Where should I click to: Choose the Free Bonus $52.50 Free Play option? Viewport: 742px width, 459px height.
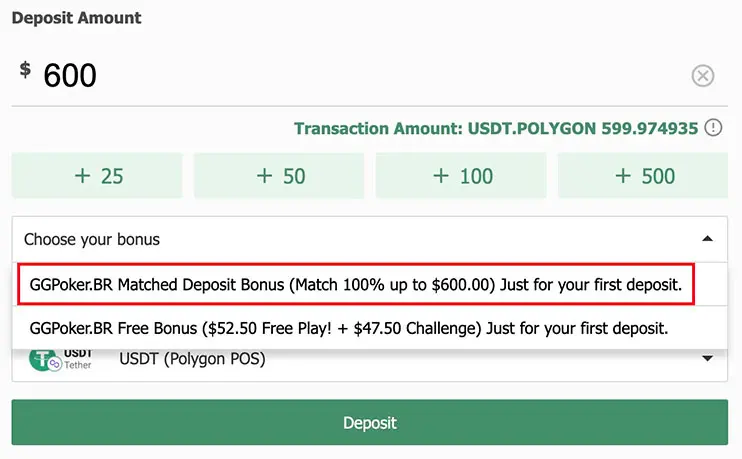(349, 327)
